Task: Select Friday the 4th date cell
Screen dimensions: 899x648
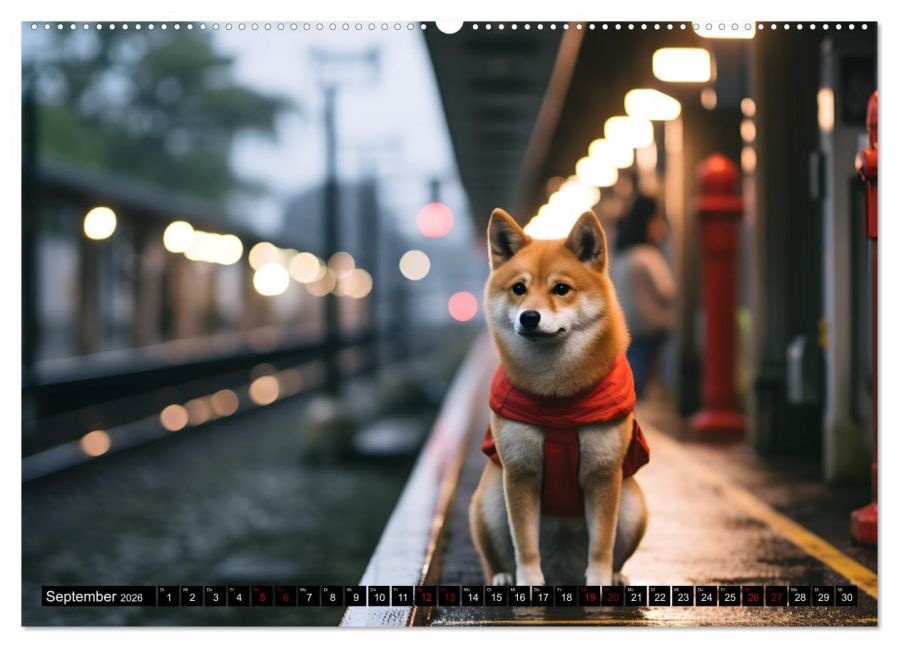Action: 238,597
